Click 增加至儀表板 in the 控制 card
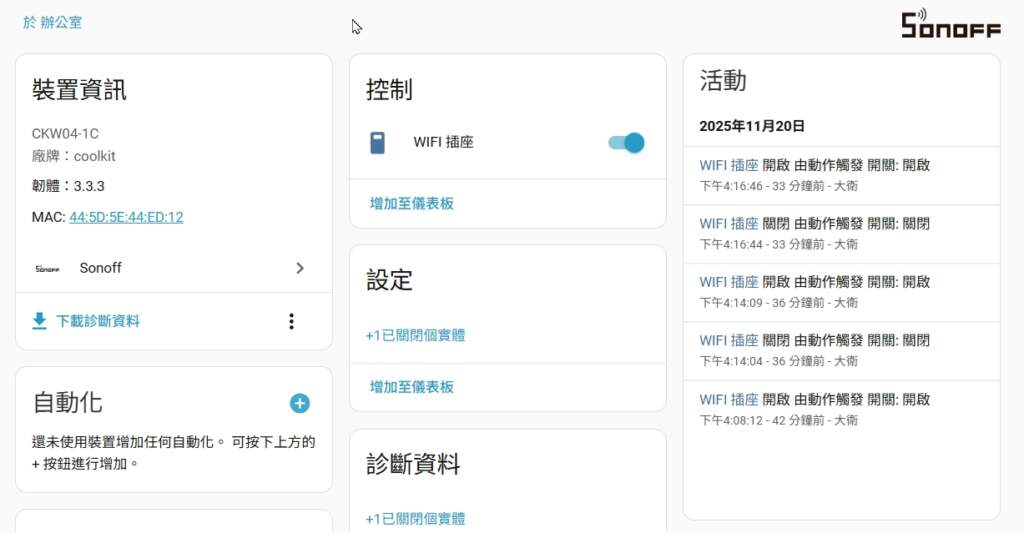1024x533 pixels. [412, 203]
